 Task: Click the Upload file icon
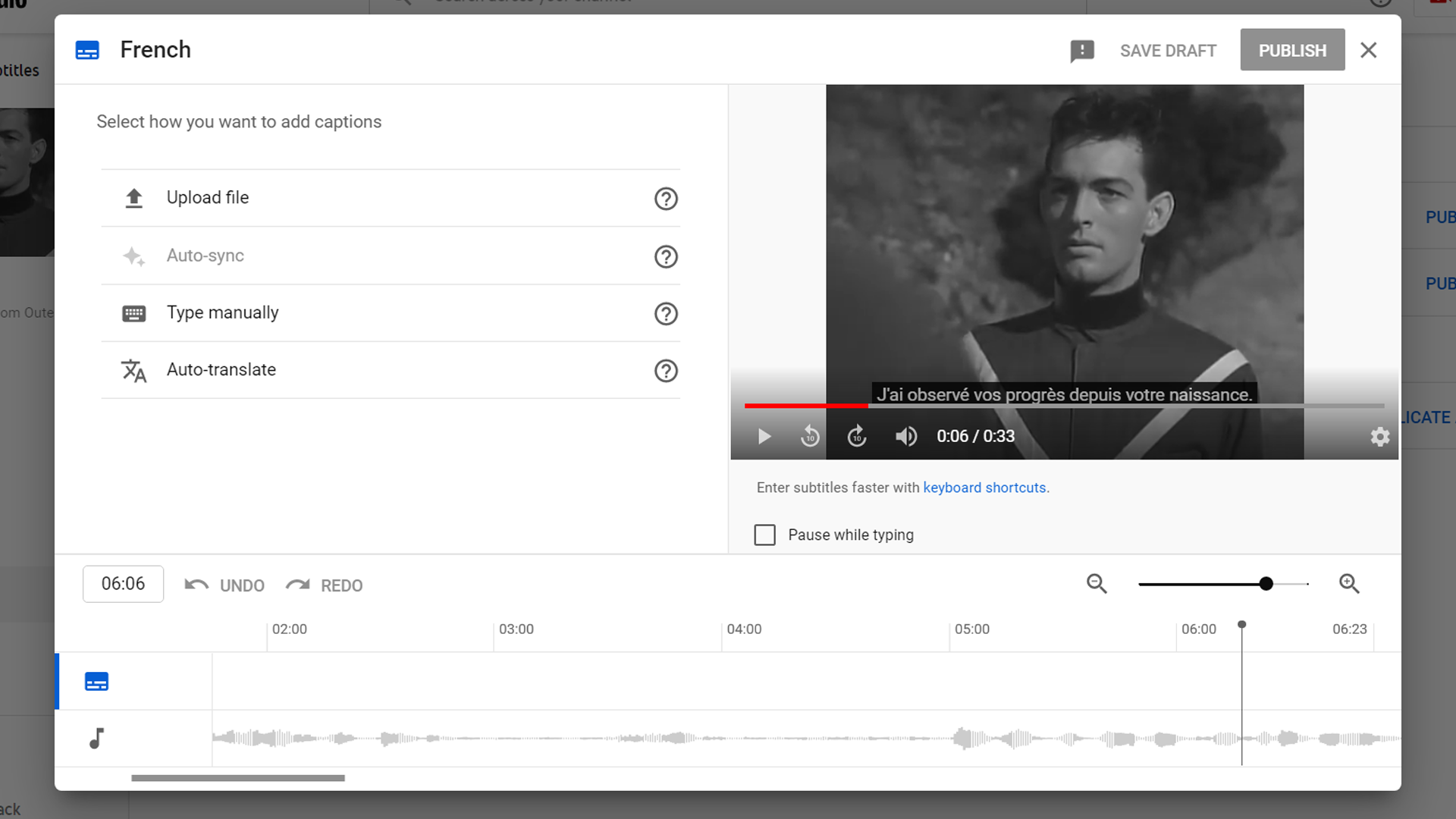pyautogui.click(x=133, y=197)
